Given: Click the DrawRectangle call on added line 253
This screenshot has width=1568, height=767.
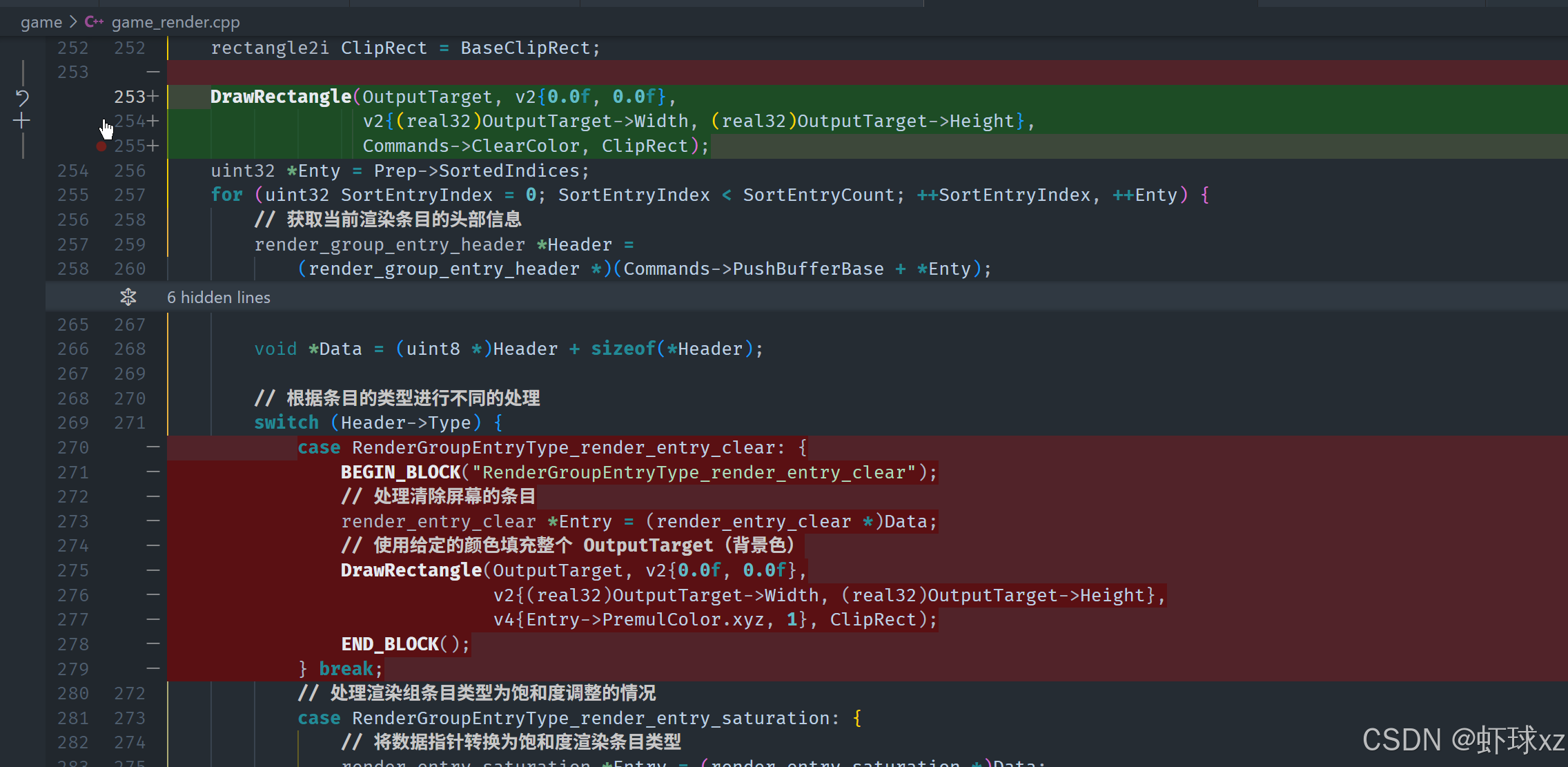Looking at the screenshot, I should click(x=281, y=97).
